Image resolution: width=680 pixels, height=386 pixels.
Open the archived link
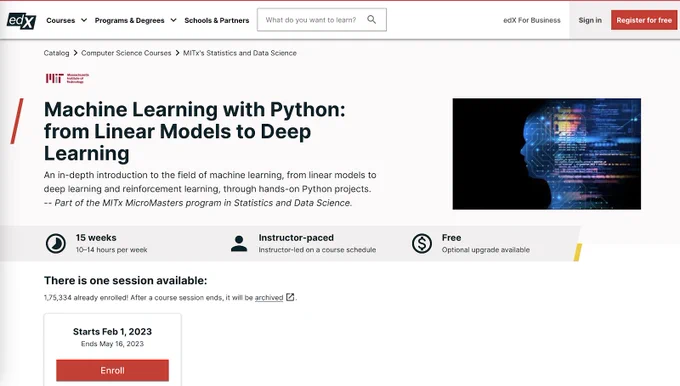tap(269, 298)
